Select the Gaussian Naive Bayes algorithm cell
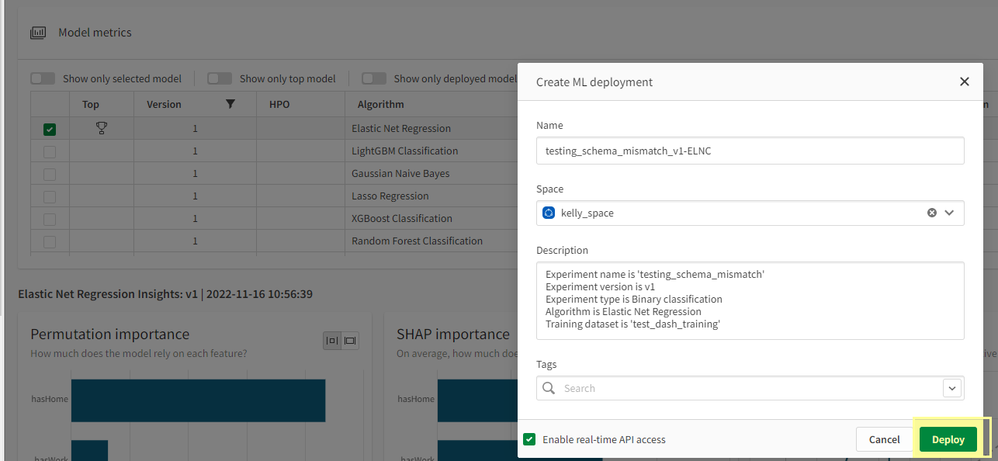Viewport: 998px width, 461px height. [400, 173]
